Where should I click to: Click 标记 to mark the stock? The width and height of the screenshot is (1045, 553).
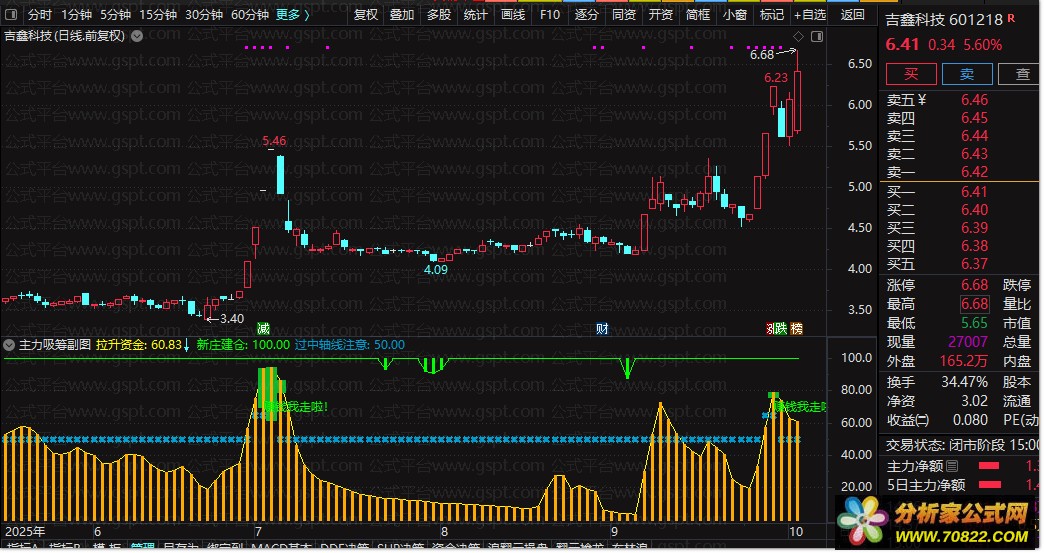coord(772,15)
